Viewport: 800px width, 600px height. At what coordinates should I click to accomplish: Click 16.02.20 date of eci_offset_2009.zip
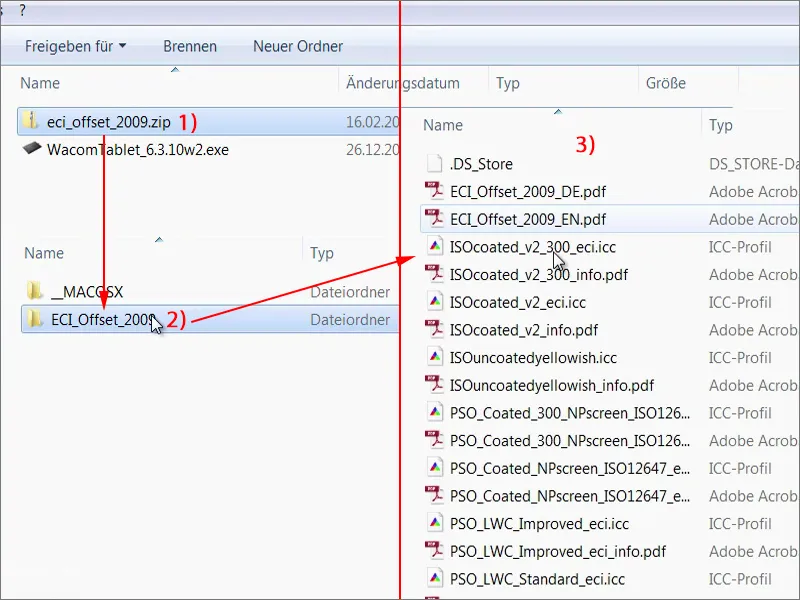tap(372, 122)
